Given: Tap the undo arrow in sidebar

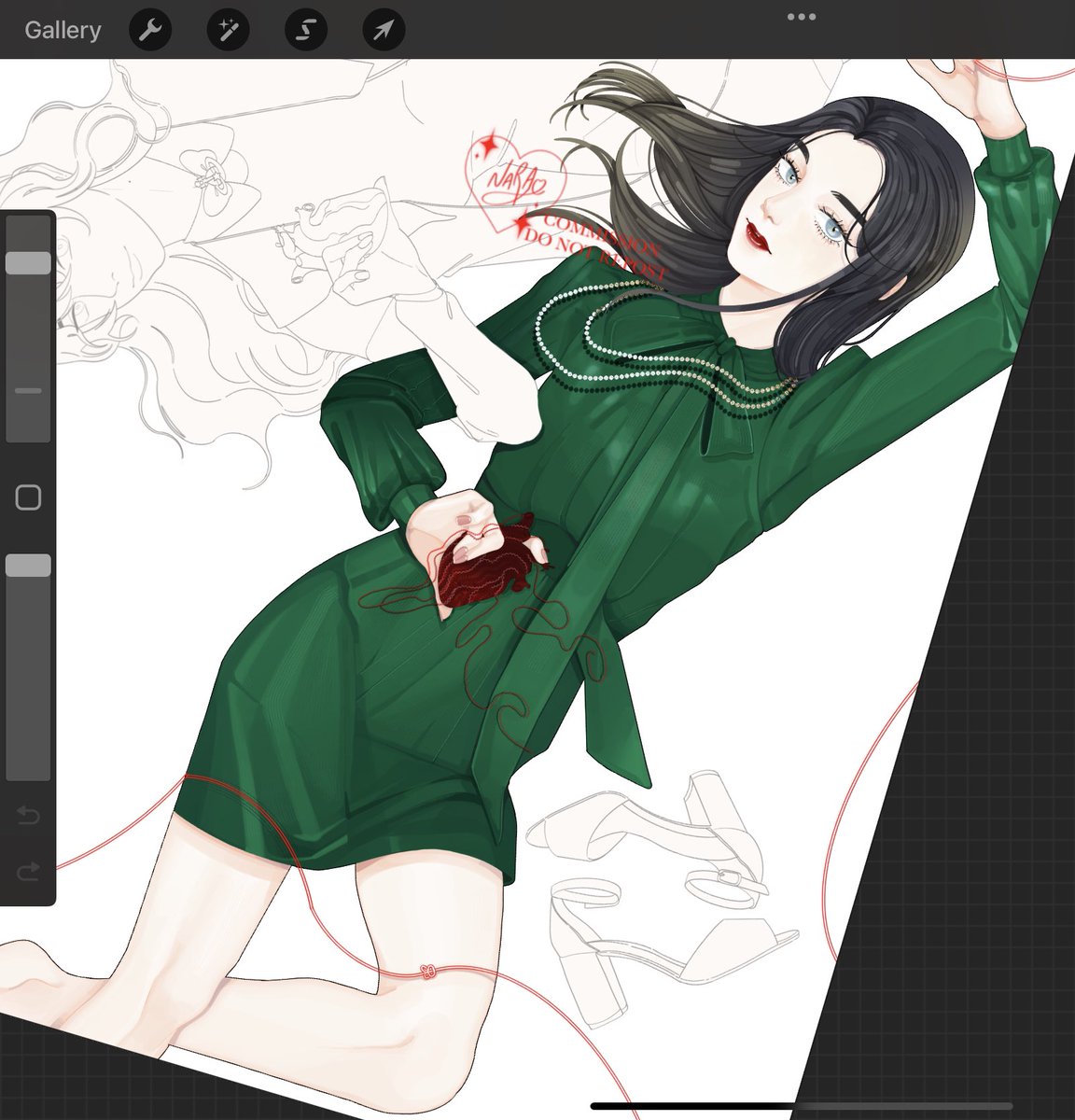Looking at the screenshot, I should 28,817.
